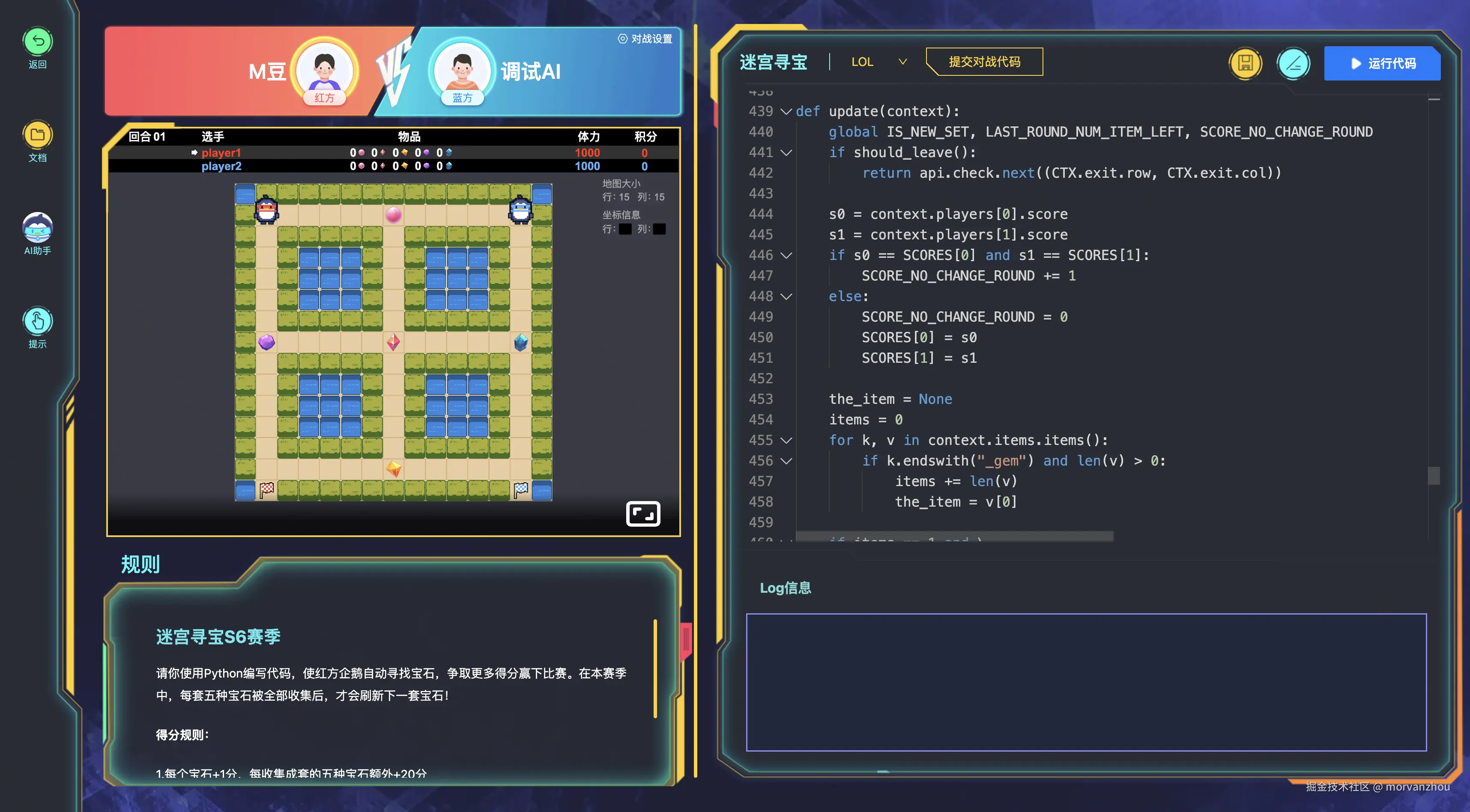Collapse the else block at line 448
The width and height of the screenshot is (1470, 812).
tap(786, 297)
